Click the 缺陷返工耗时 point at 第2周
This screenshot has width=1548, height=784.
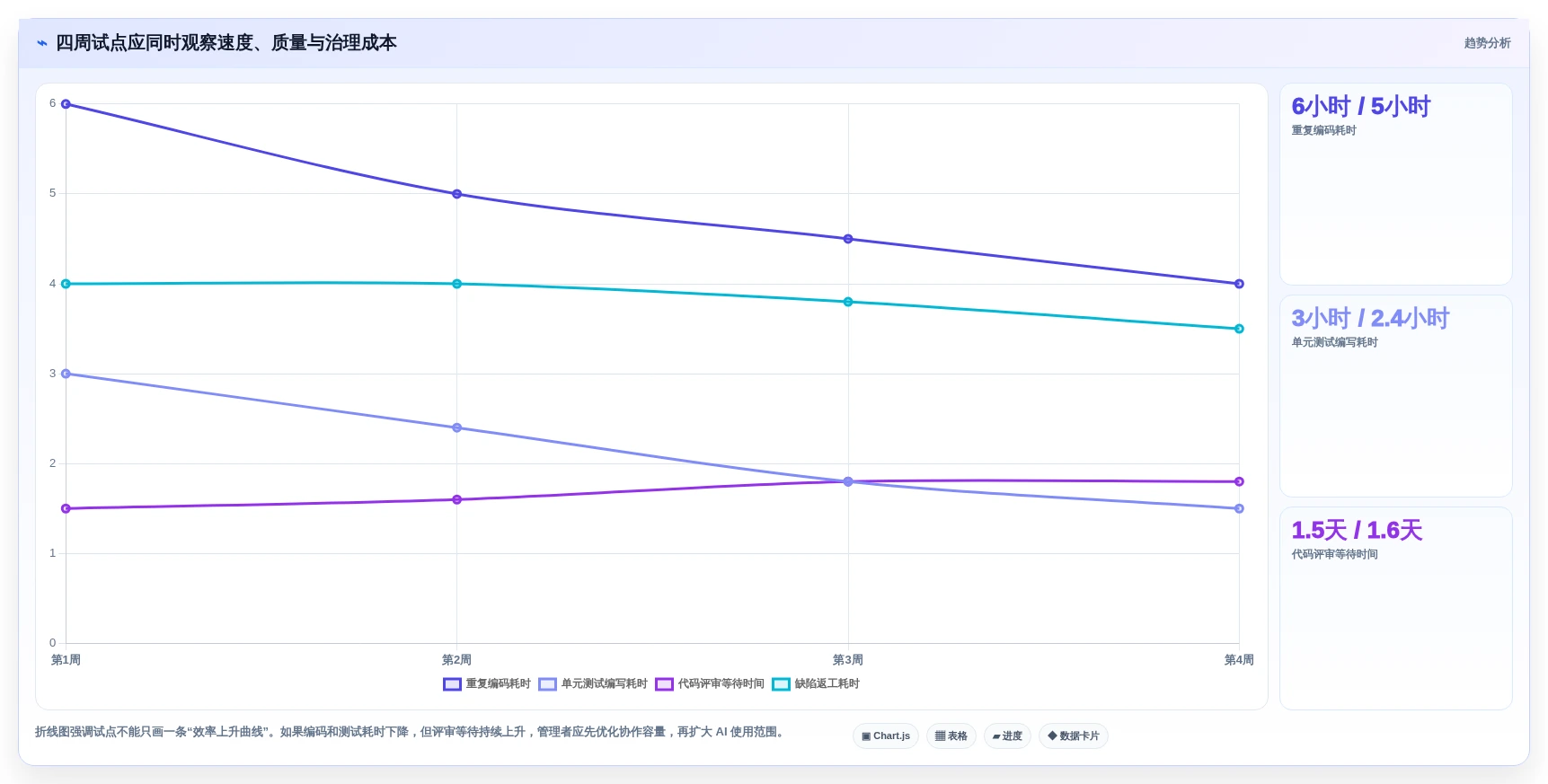tap(456, 284)
